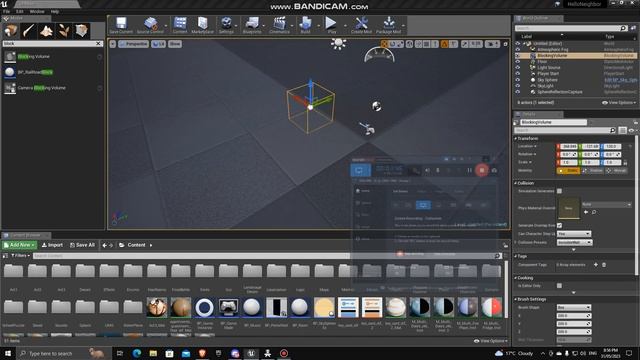This screenshot has height=360, width=640.
Task: Select the Landscape mode icon
Action: coord(46,31)
